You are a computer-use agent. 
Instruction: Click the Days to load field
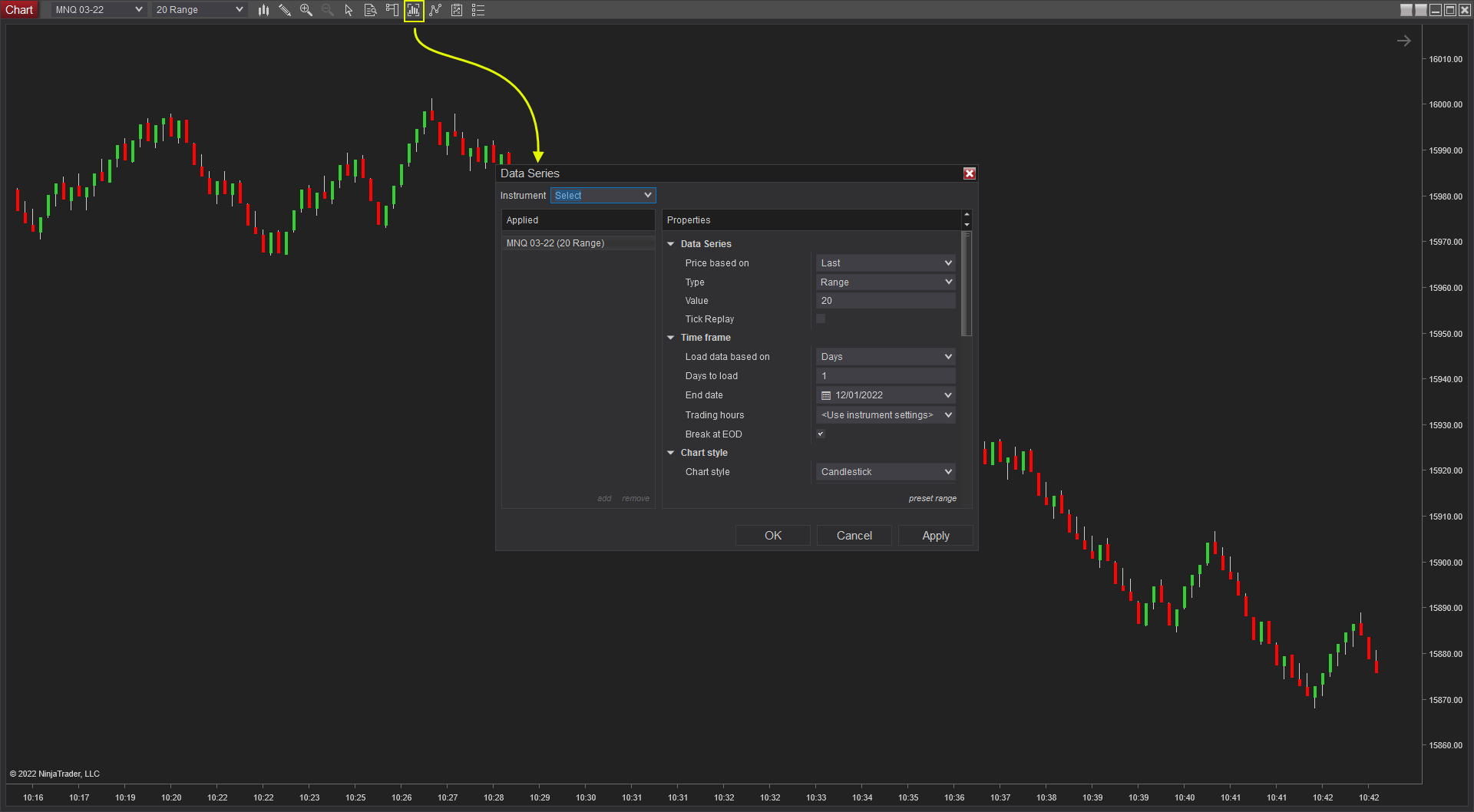pos(886,376)
